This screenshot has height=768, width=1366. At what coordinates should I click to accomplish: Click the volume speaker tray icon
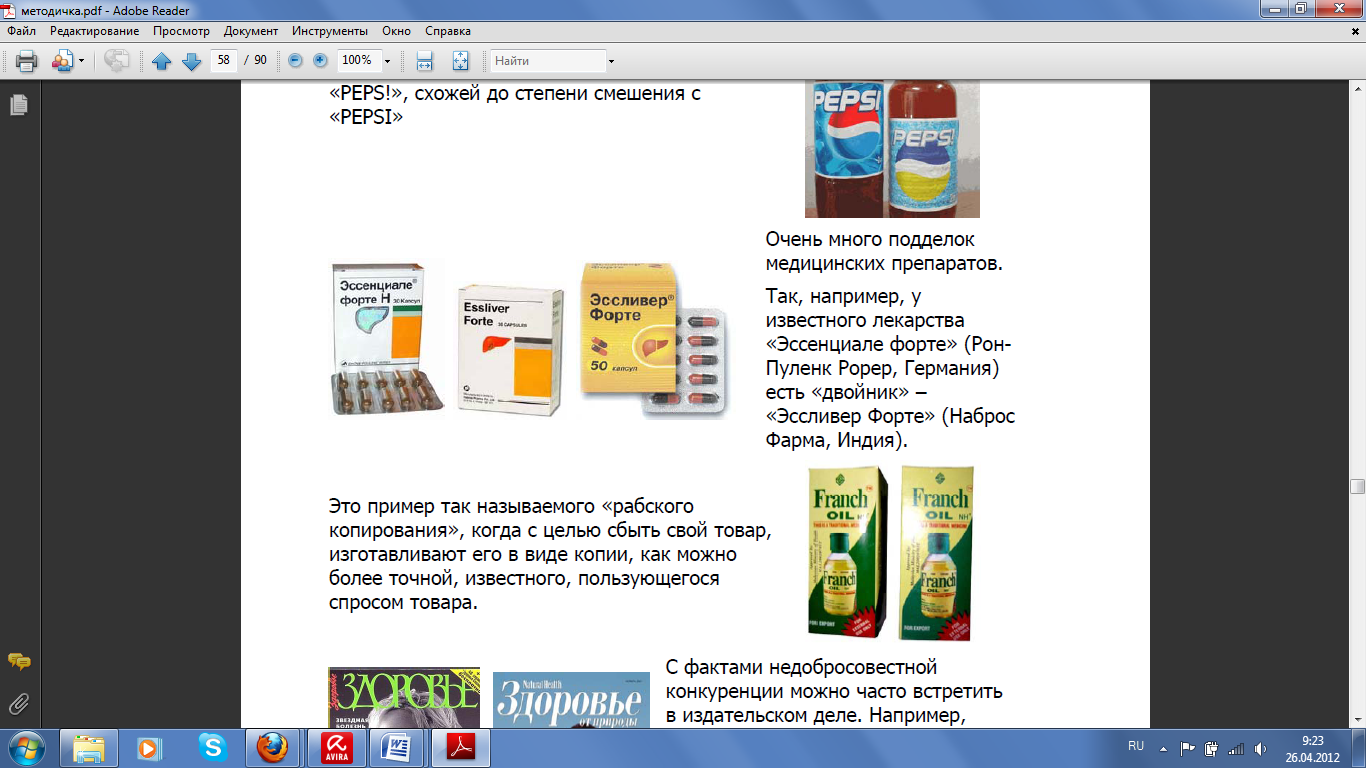coord(1261,748)
